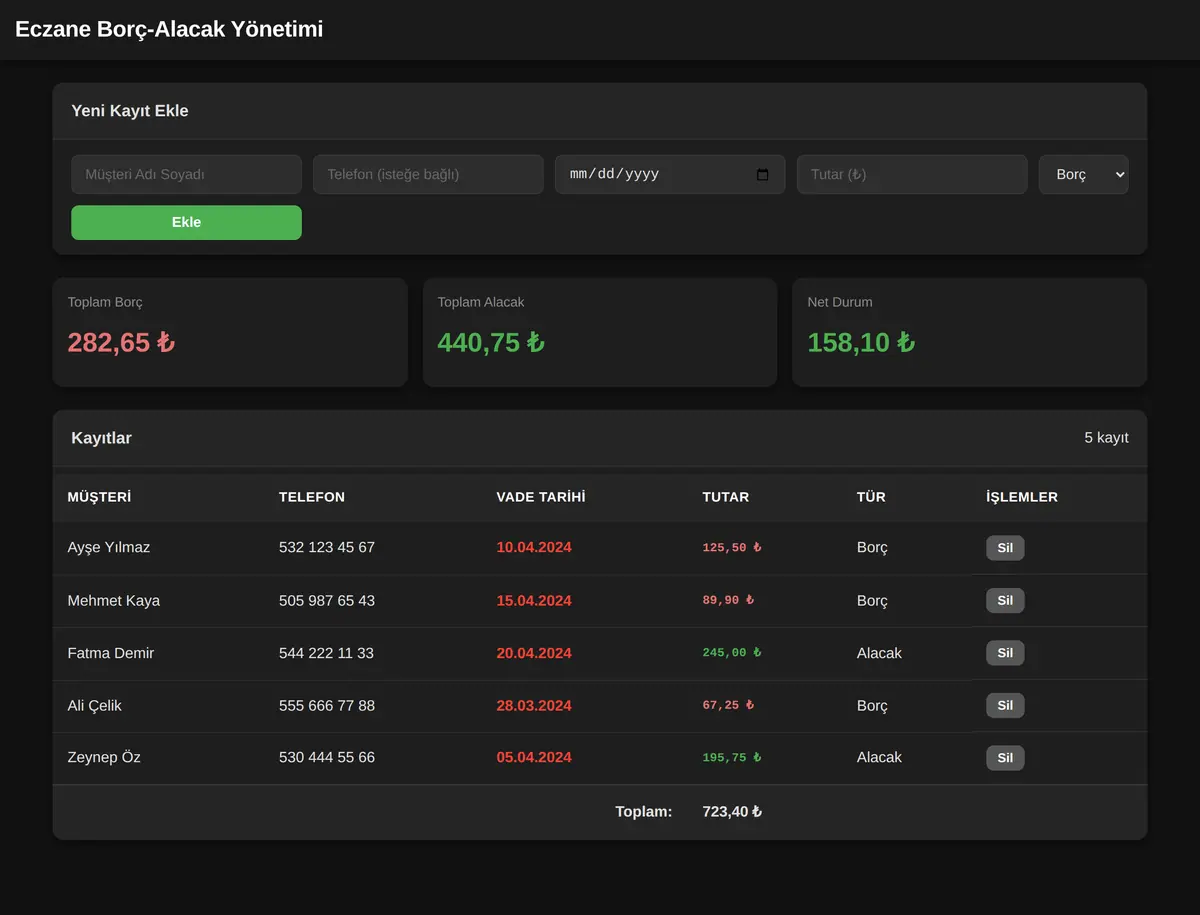Click the TUTAR column header
This screenshot has width=1200, height=915.
pos(726,497)
